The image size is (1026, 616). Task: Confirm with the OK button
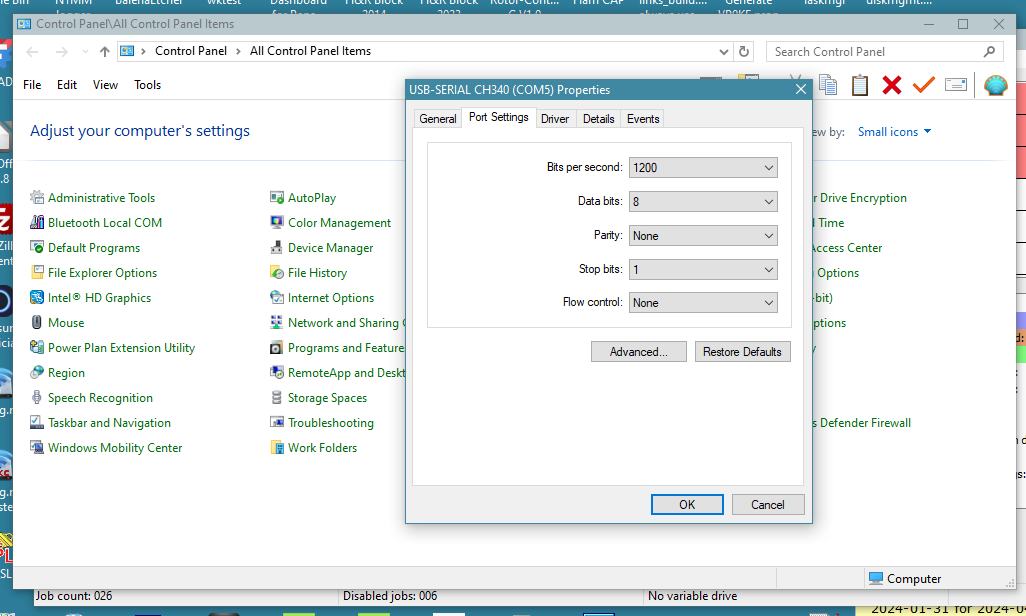[687, 505]
